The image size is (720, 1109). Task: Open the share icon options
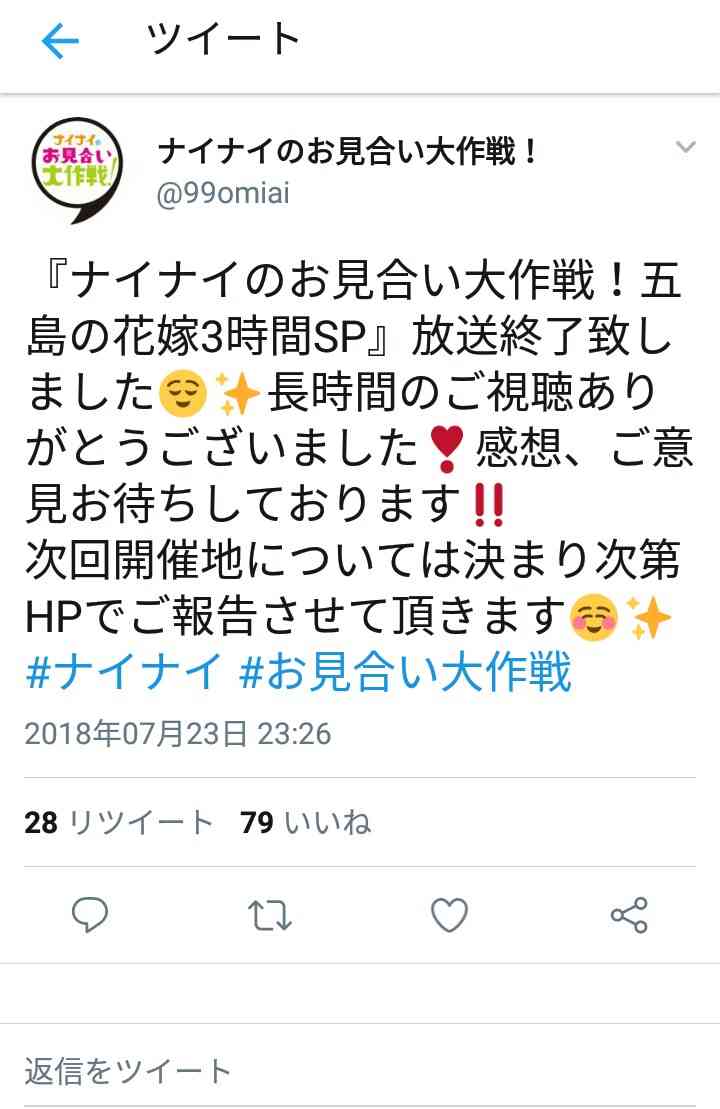tap(629, 915)
